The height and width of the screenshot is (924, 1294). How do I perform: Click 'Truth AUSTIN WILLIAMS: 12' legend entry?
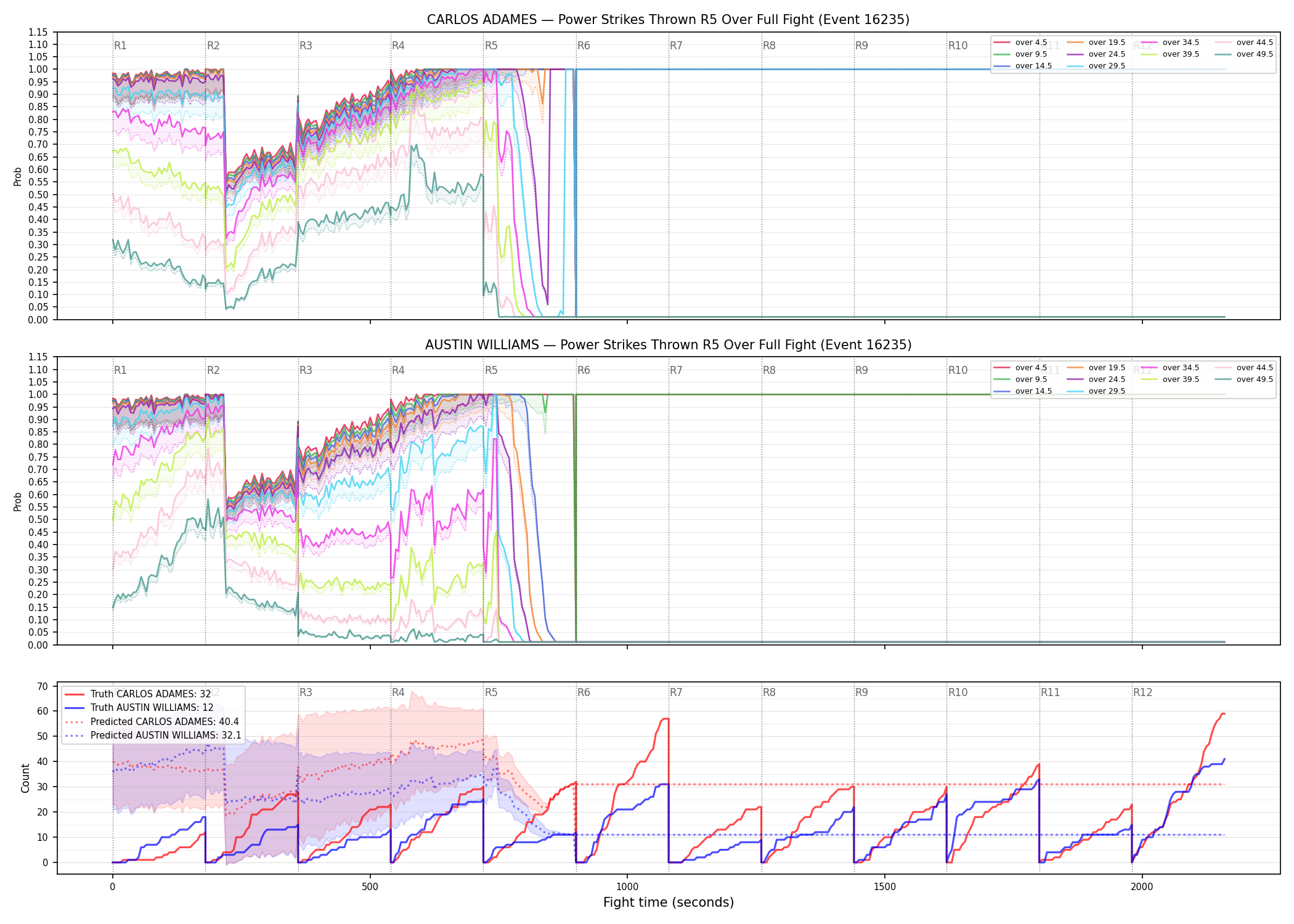pyautogui.click(x=139, y=708)
